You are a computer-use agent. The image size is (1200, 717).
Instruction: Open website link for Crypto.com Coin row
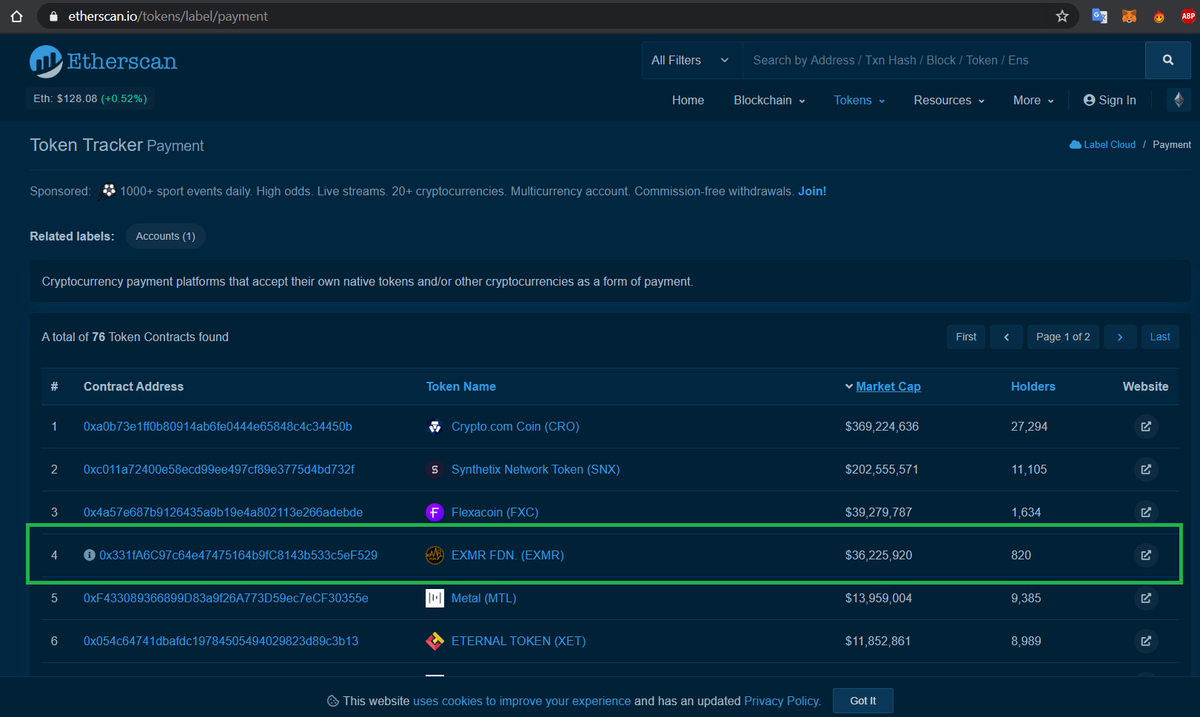click(x=1146, y=427)
